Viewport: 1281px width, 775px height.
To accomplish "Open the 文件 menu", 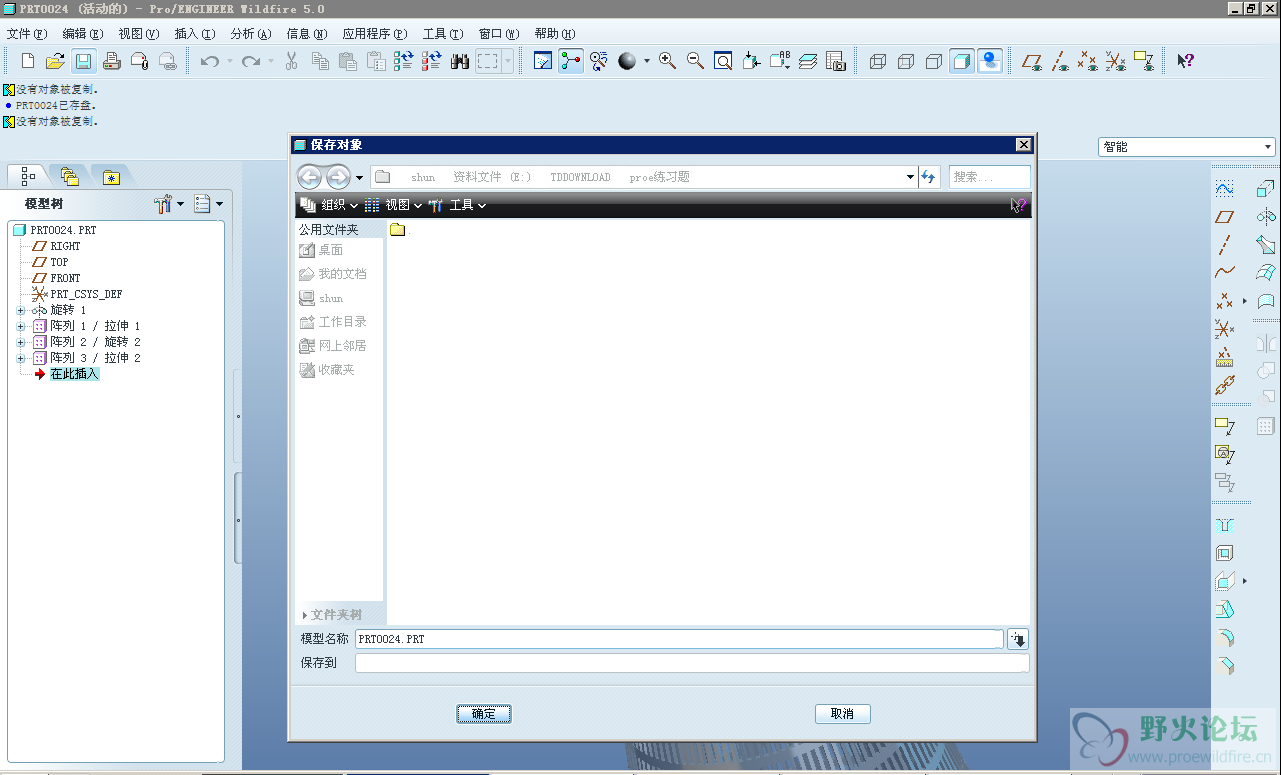I will click(x=26, y=34).
